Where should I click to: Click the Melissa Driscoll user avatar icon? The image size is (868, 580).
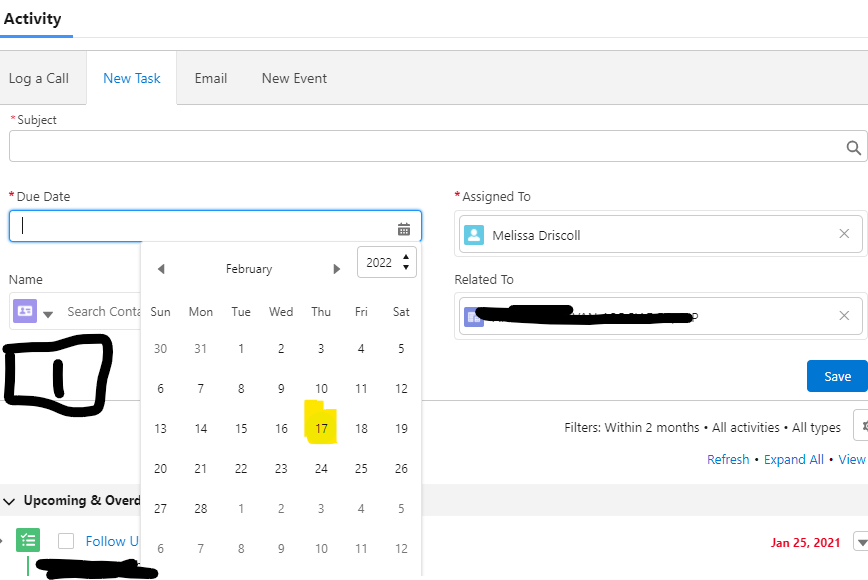click(474, 235)
